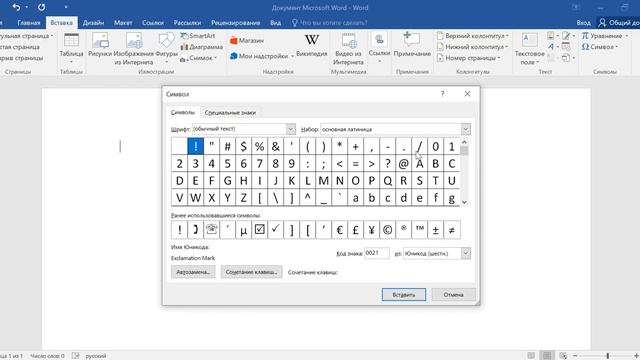Open Footer (Нижний колонтитул) menu
The image size is (640, 360).
[x=473, y=47]
